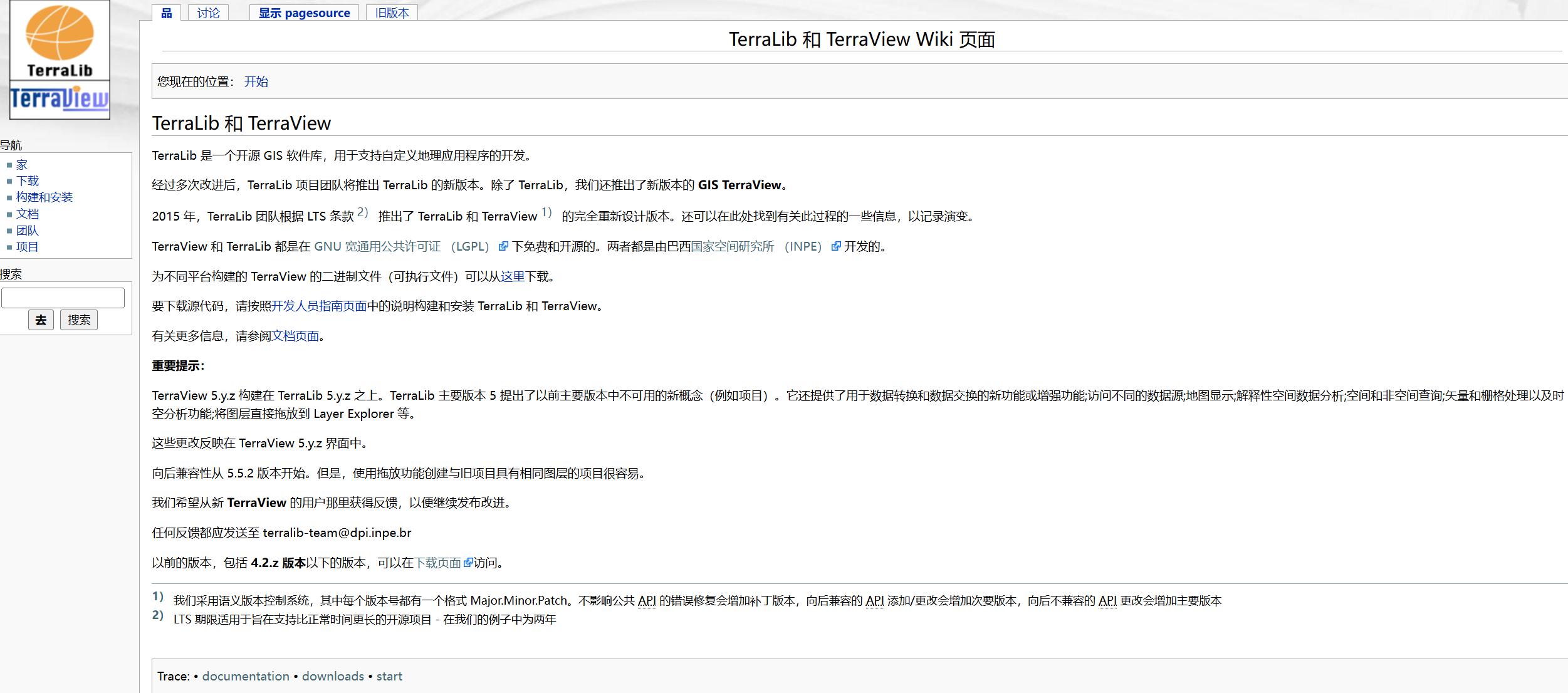Open the 开发人员指南页面 link
Image resolution: width=1568 pixels, height=693 pixels.
319,306
